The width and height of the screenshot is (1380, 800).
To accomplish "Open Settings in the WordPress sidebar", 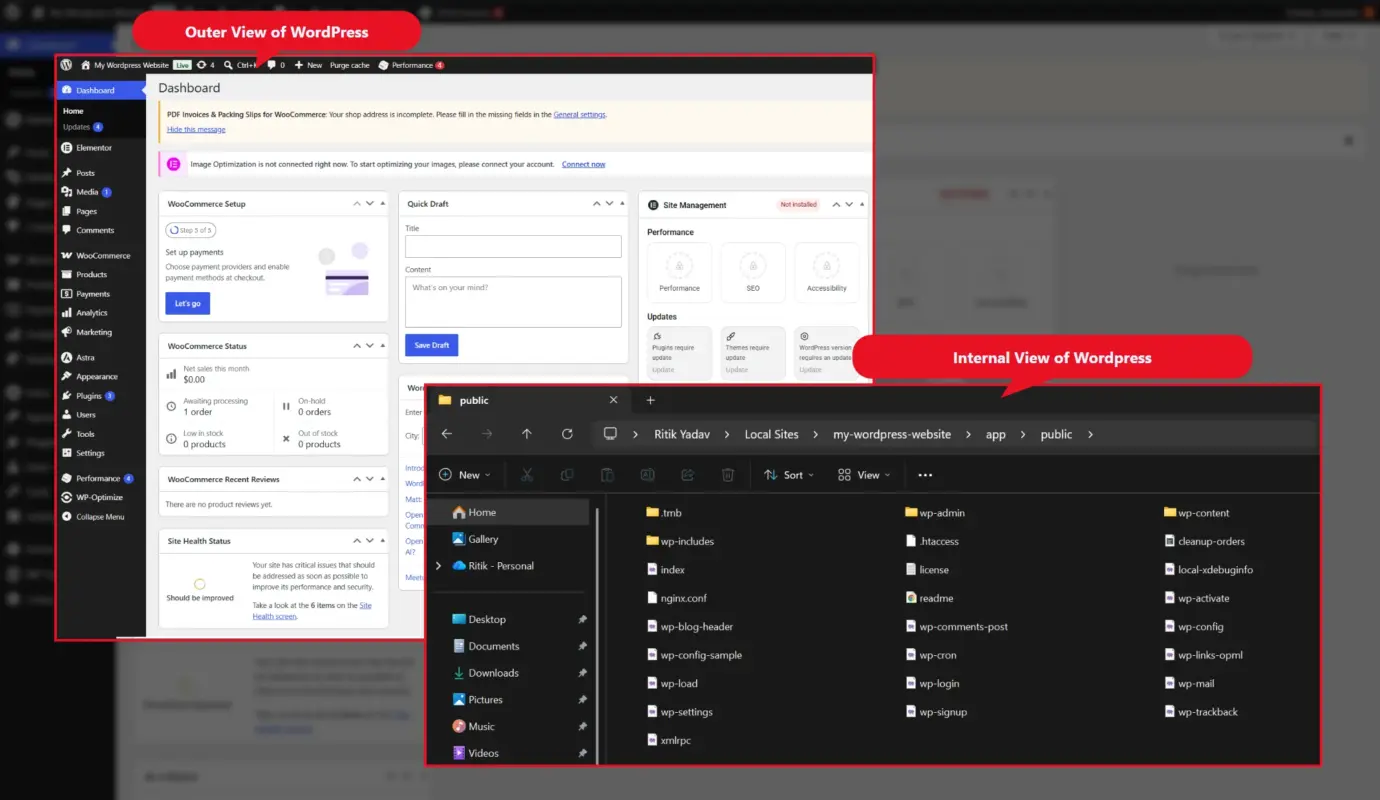I will pos(83,453).
